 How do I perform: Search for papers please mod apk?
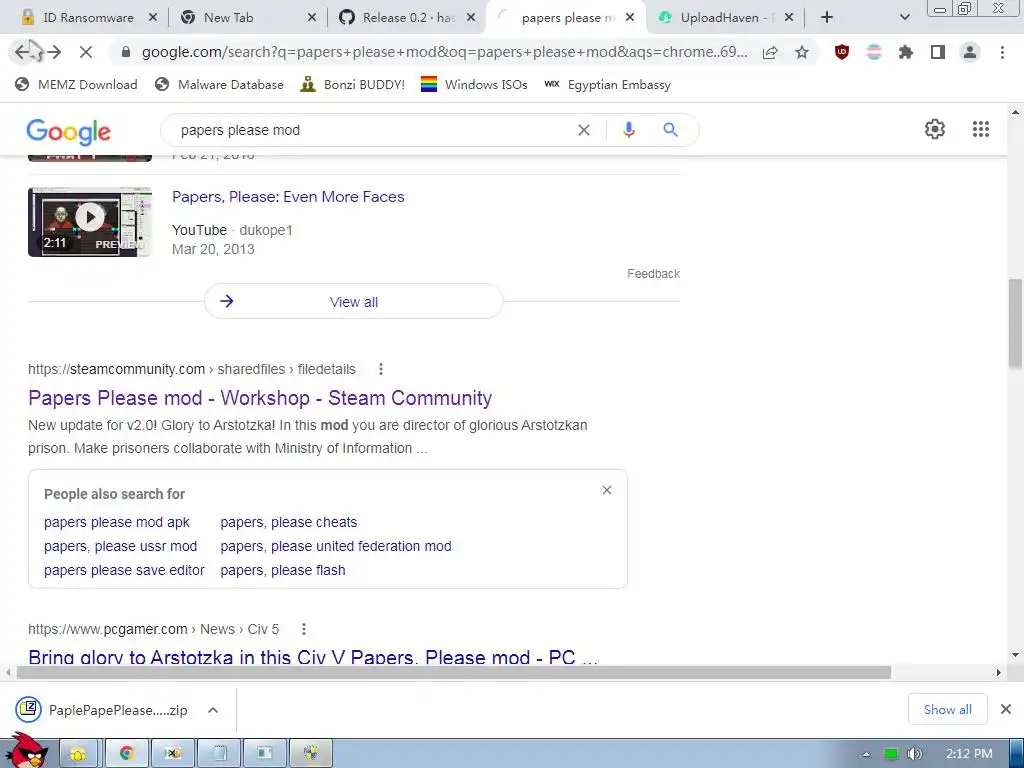point(116,522)
